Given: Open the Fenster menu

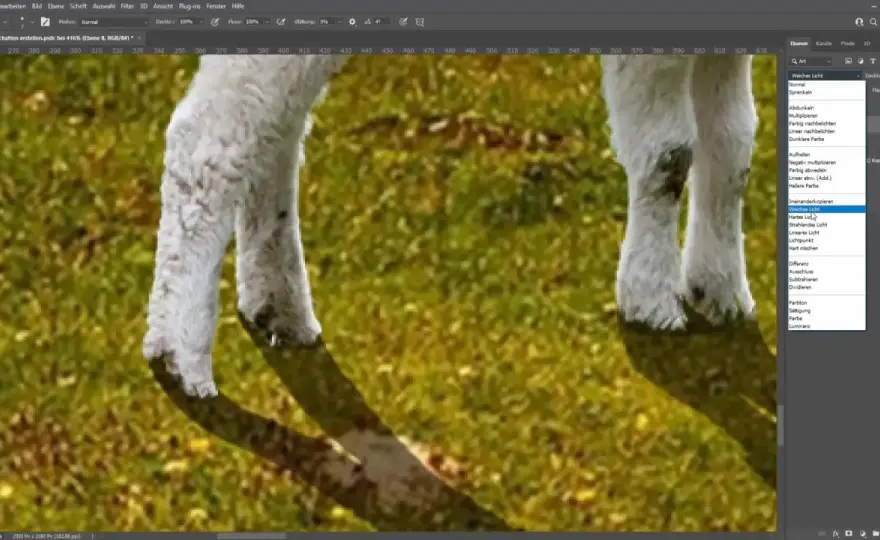Looking at the screenshot, I should pos(216,6).
